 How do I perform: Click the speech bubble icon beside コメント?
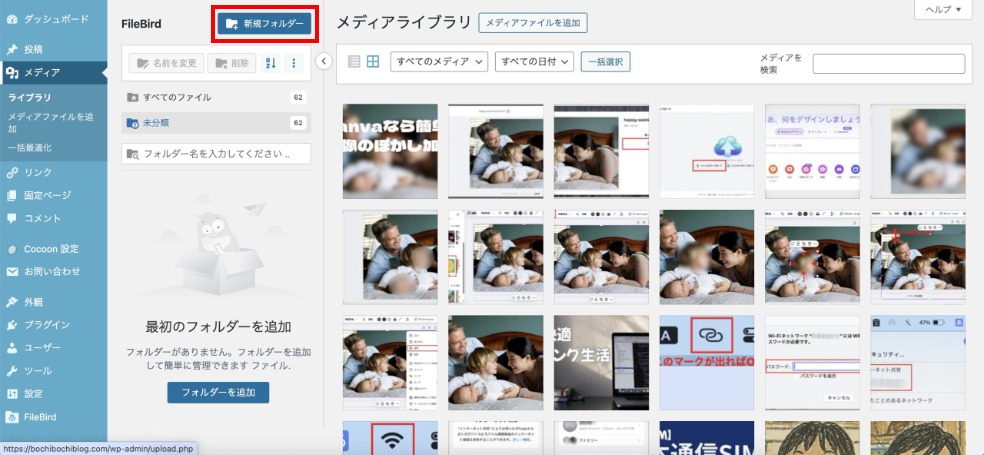[12, 218]
